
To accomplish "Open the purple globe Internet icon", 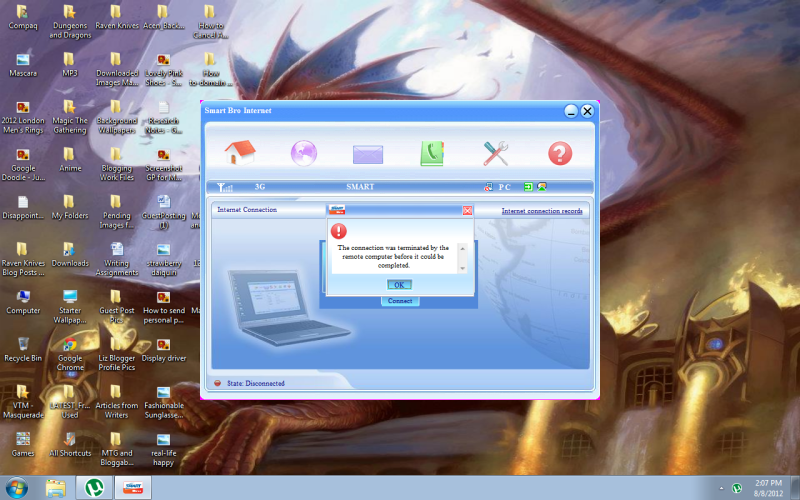I will point(304,153).
